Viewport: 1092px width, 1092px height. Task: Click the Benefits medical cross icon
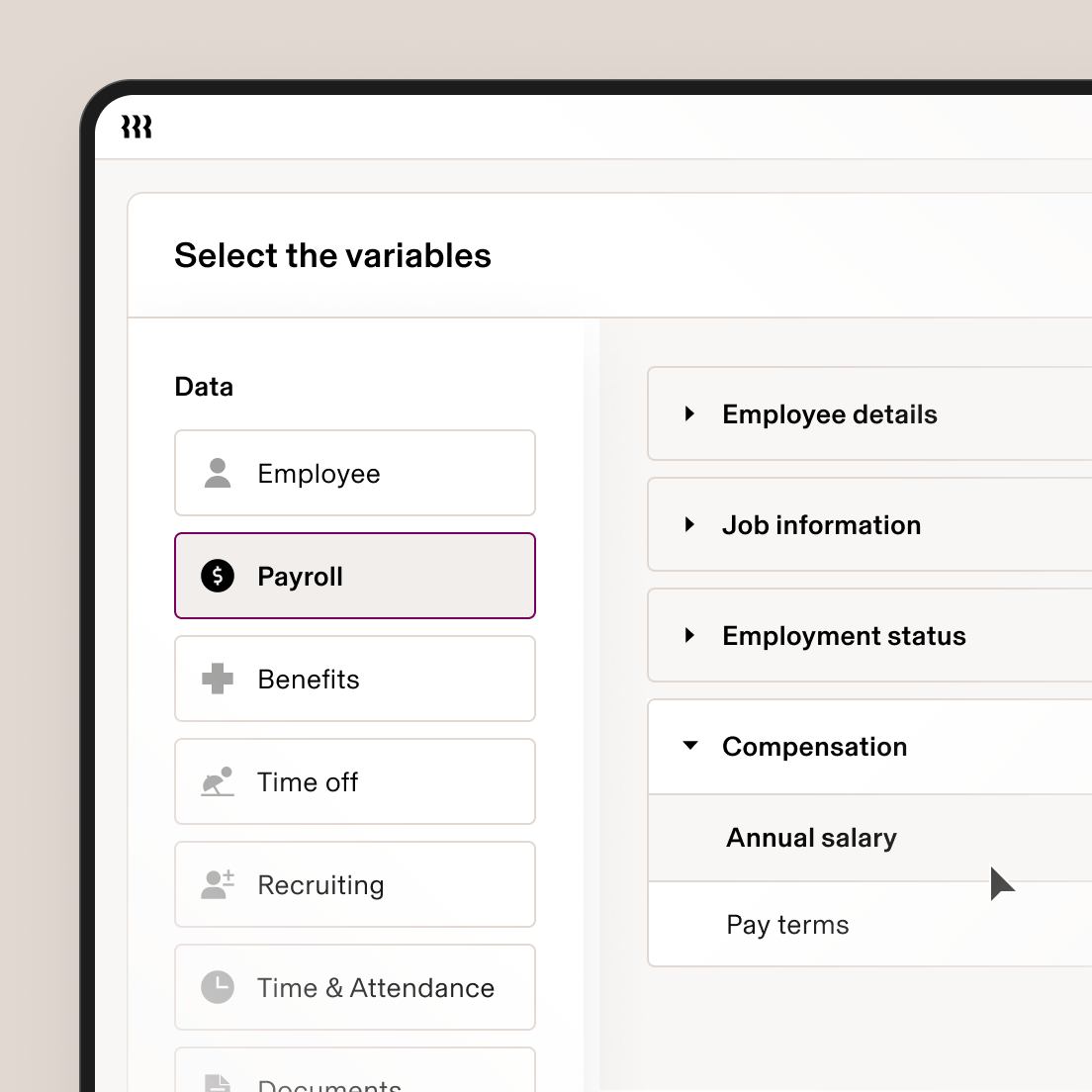click(x=217, y=679)
